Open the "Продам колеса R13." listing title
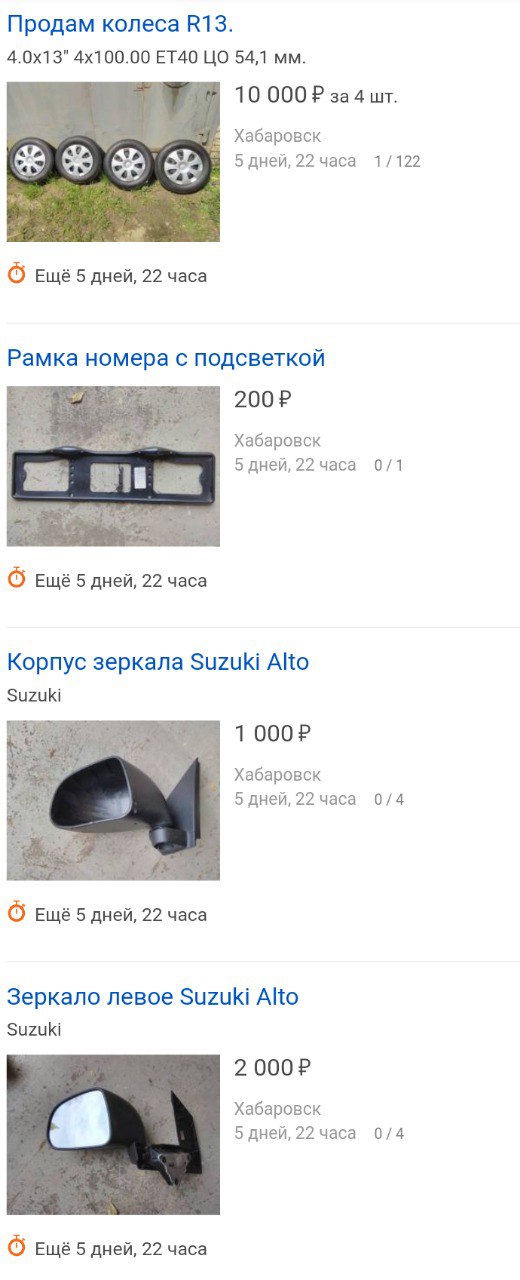 [x=120, y=25]
